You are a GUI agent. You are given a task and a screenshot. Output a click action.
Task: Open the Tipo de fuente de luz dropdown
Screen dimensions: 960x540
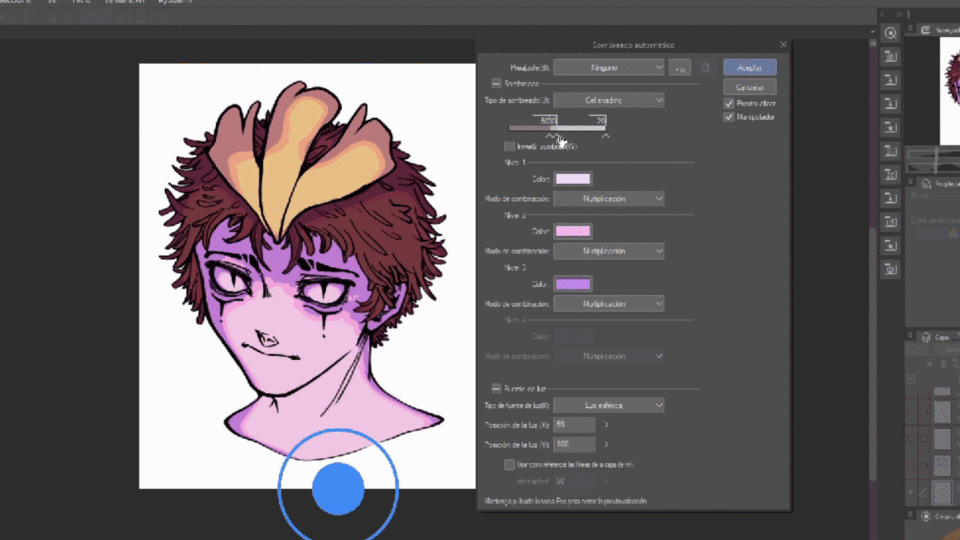(x=609, y=405)
